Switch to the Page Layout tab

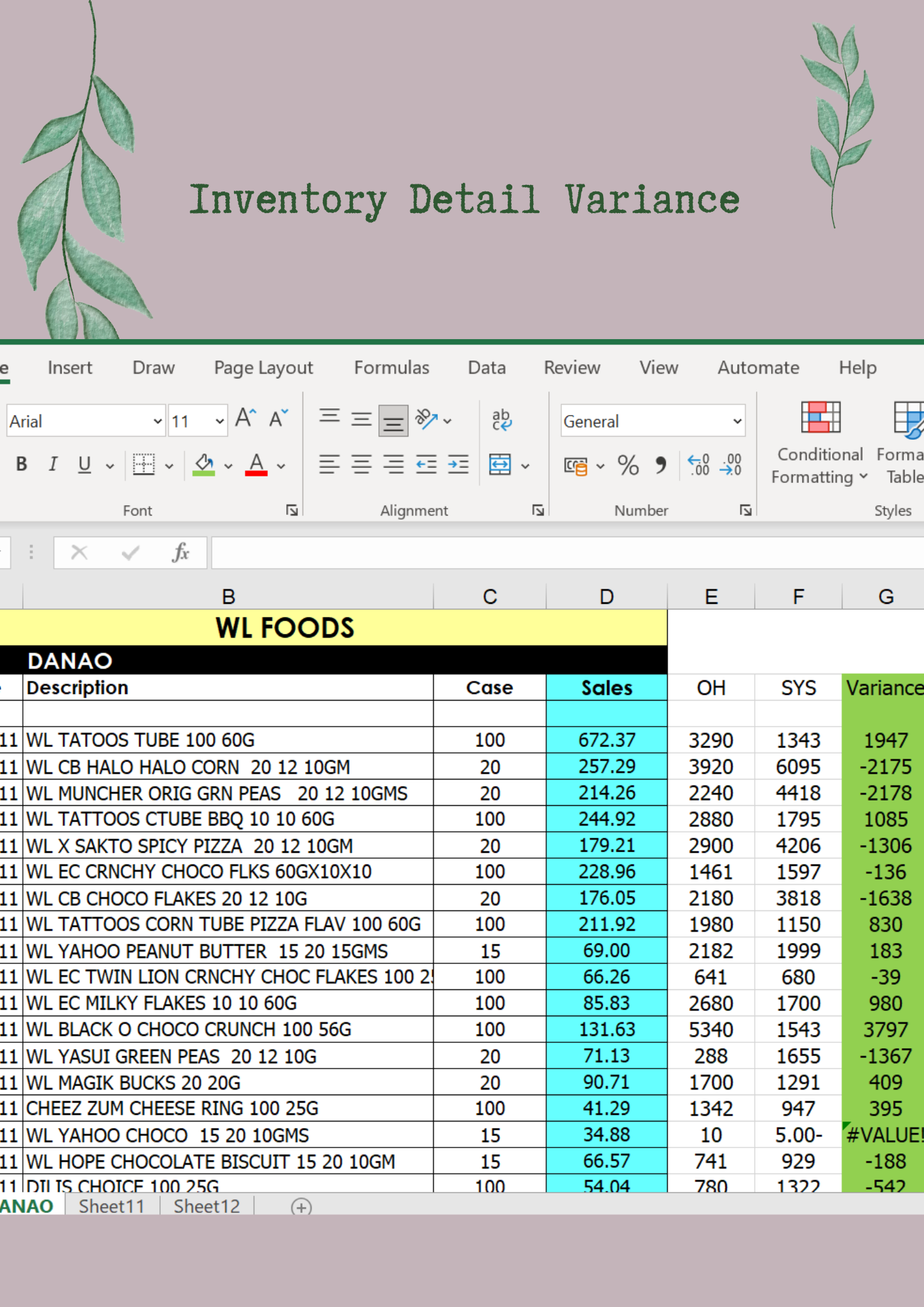click(263, 368)
